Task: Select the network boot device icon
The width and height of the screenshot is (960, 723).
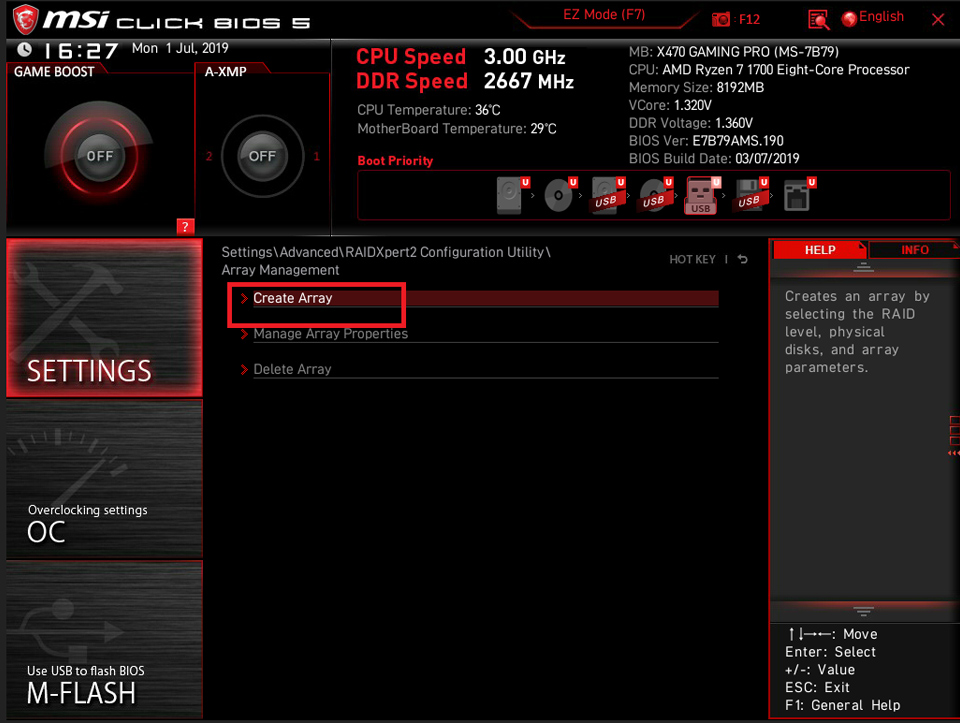Action: 799,195
